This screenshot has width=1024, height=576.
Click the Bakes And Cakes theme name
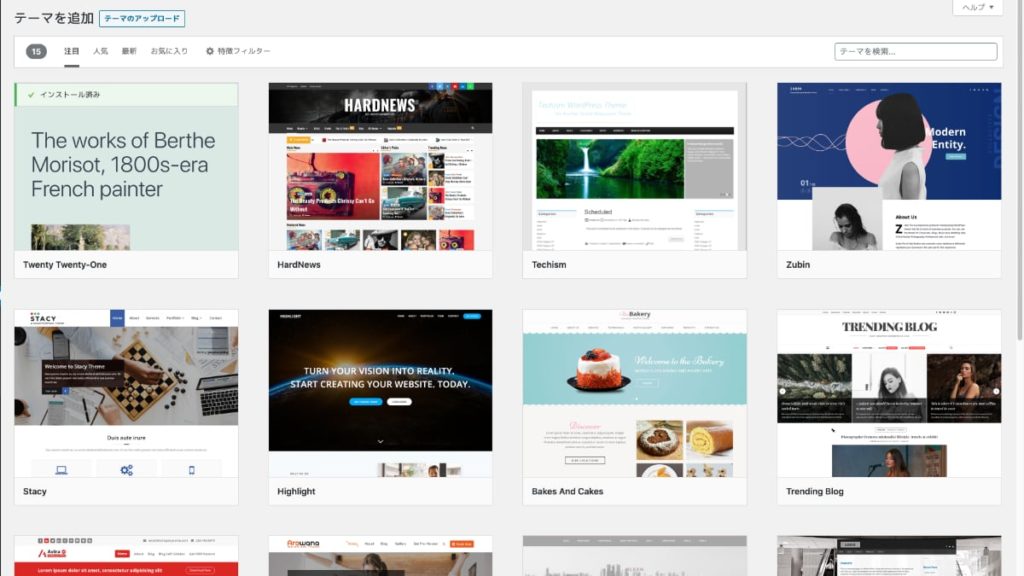(x=567, y=491)
